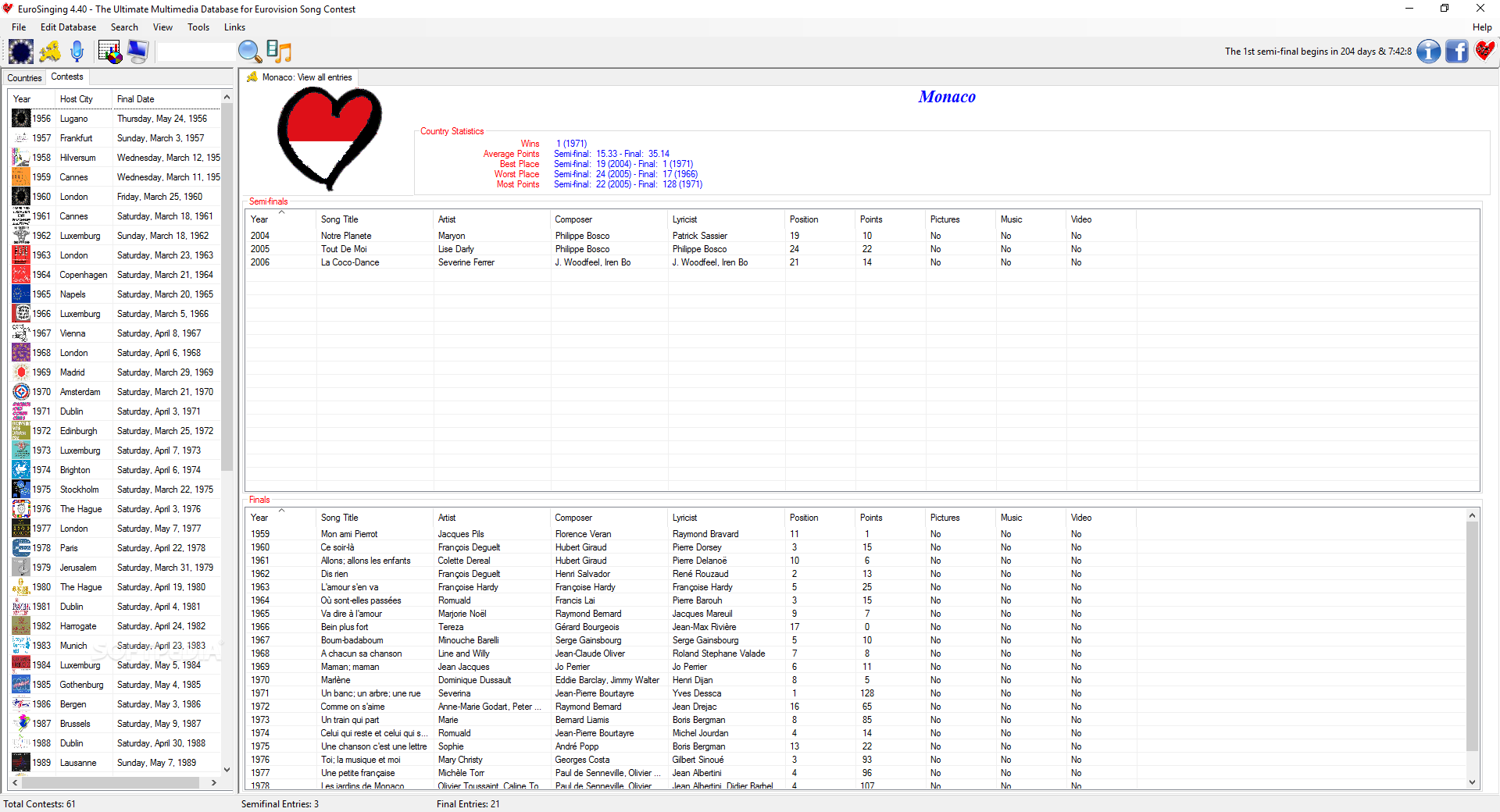Image resolution: width=1500 pixels, height=812 pixels.
Task: Click the Final Date column header
Action: (166, 99)
